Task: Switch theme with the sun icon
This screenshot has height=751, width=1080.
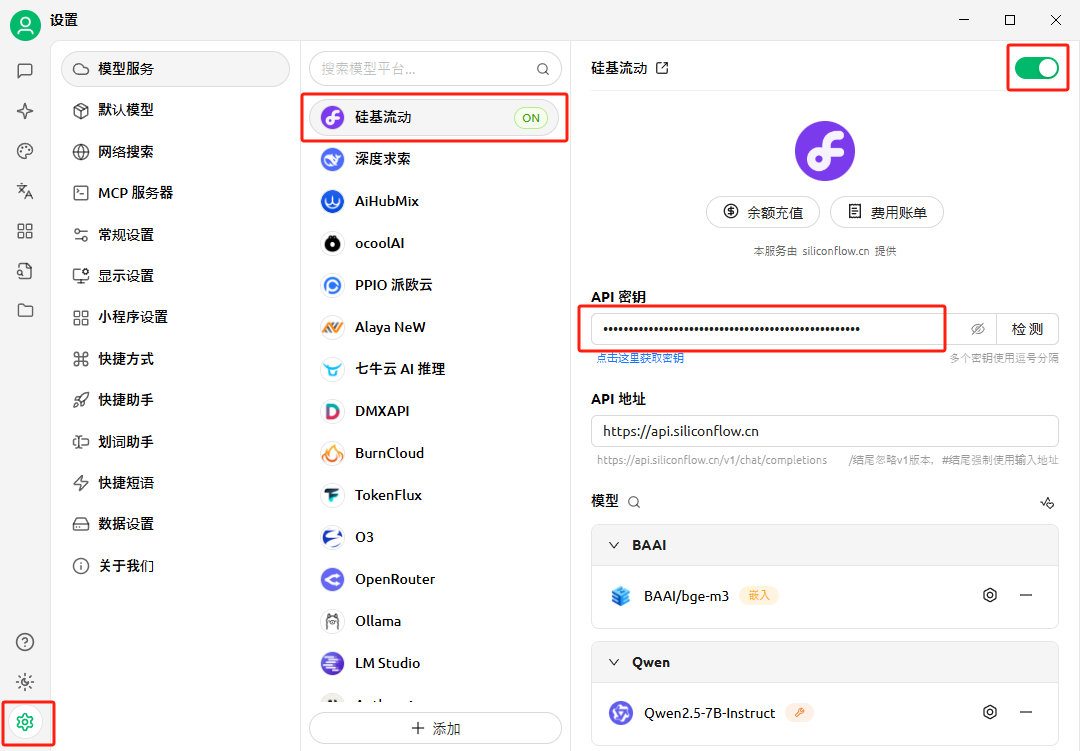Action: 25,682
